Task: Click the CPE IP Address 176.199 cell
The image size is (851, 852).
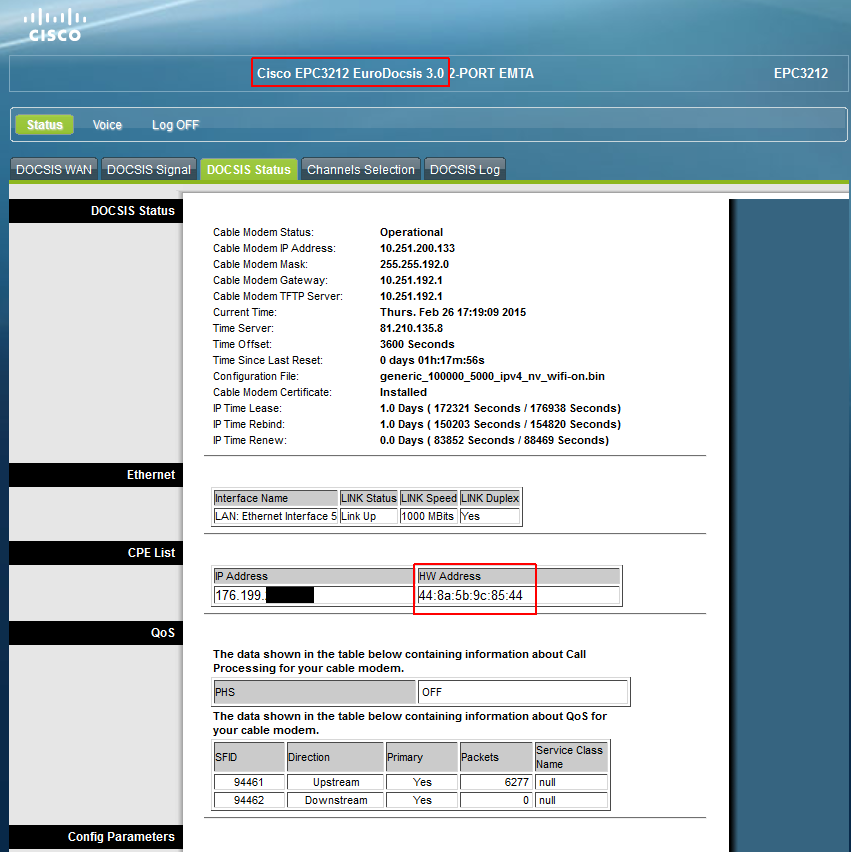Action: 314,596
